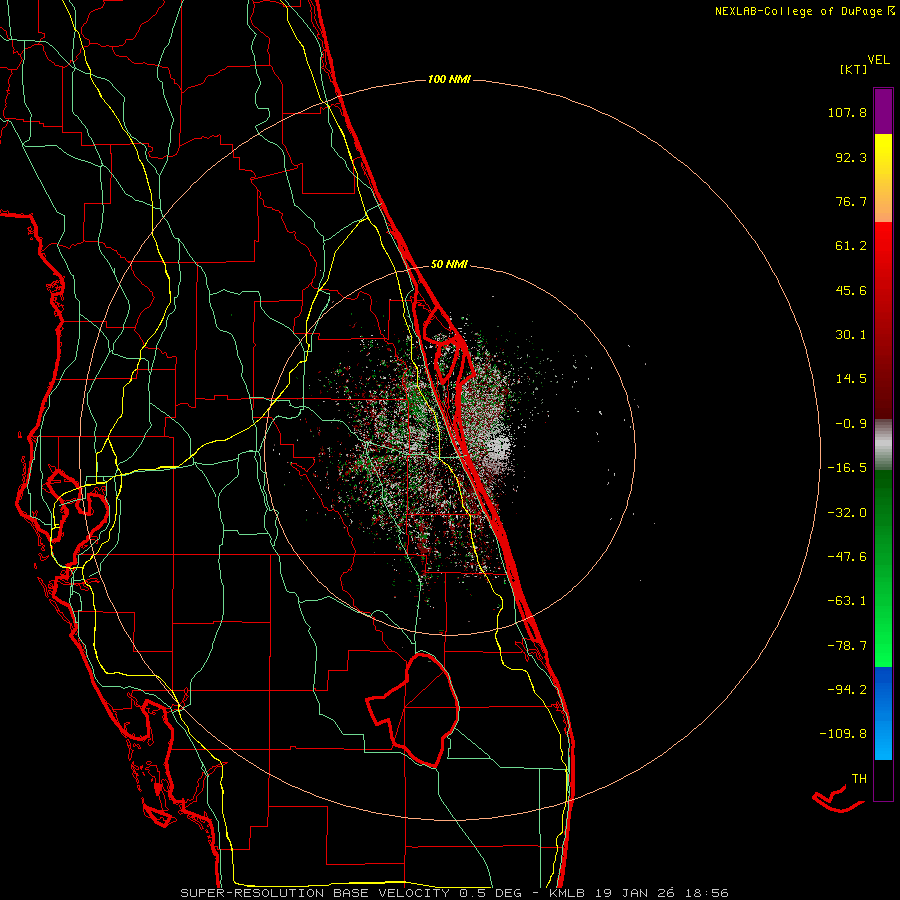The image size is (900, 900).
Task: Click the 50 NMI range ring label
Action: pyautogui.click(x=449, y=264)
